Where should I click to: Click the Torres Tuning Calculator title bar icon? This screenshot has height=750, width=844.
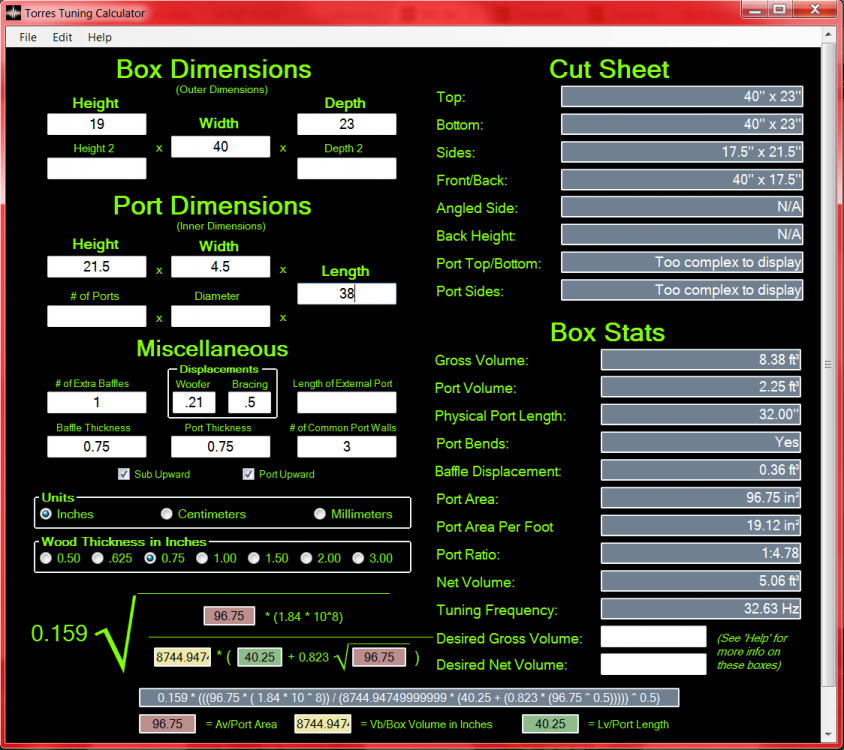click(x=13, y=12)
